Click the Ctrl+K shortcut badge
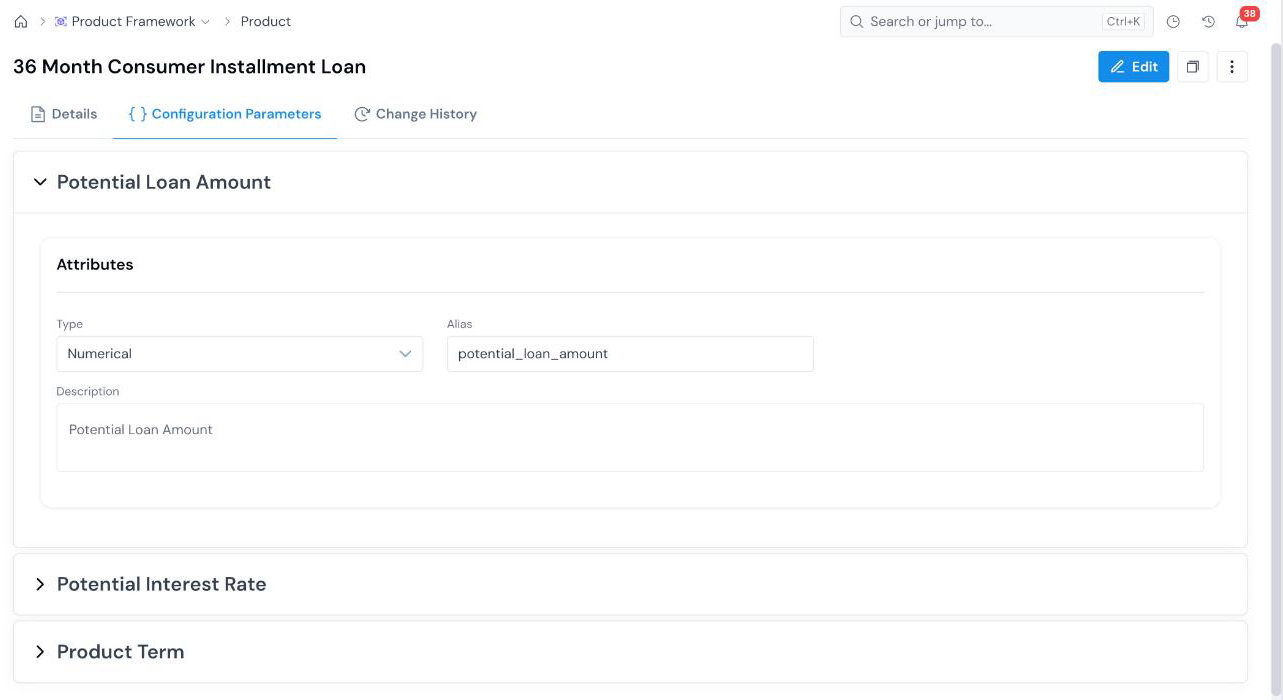The height and width of the screenshot is (700, 1283). click(1124, 21)
